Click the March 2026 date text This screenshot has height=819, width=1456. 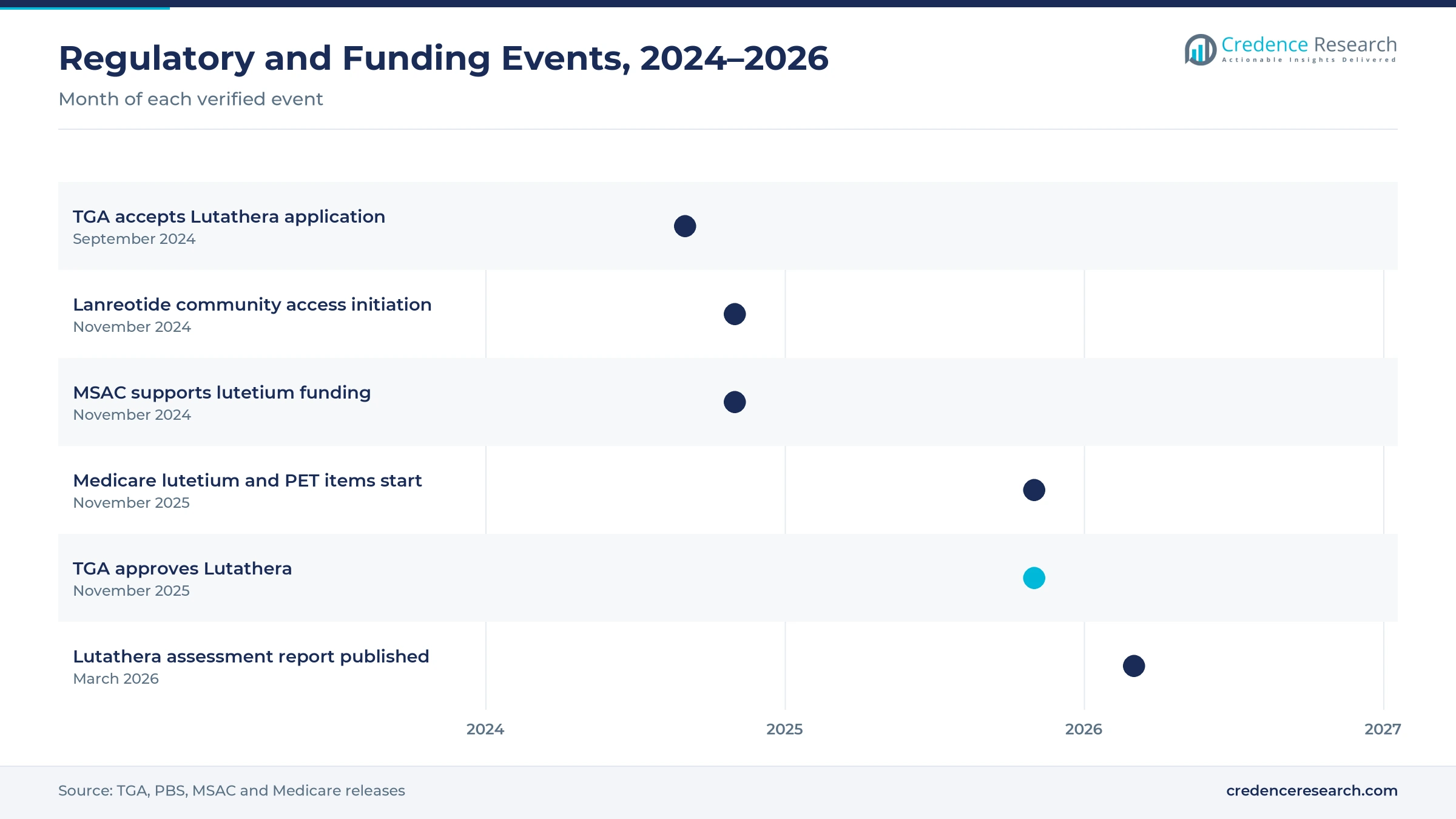point(116,679)
